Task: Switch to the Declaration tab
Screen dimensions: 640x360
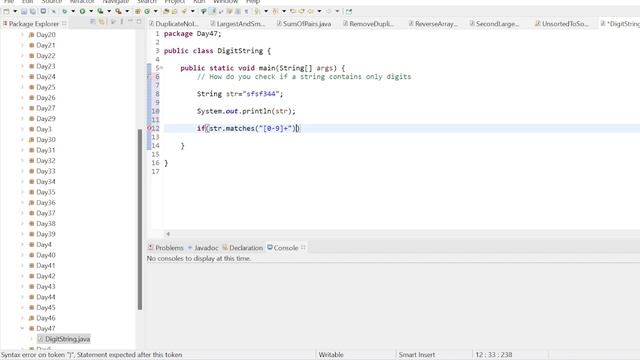Action: 242,248
